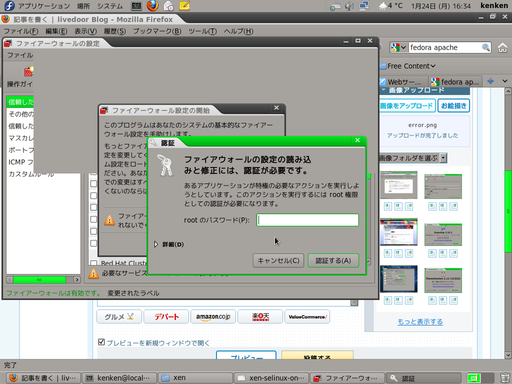Click the search magnifier in Firefox search box
Screen dimensions: 512x384
click(486, 47)
